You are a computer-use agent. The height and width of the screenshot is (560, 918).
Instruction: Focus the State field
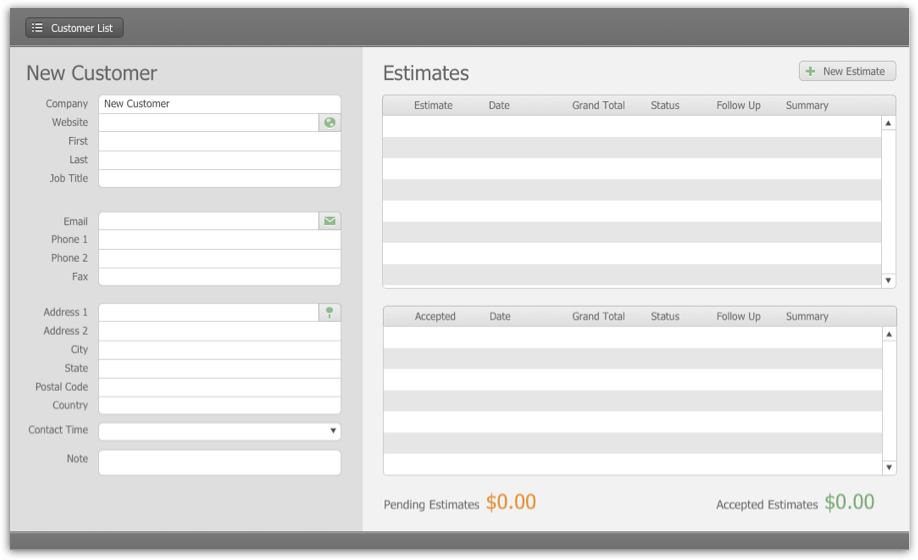point(220,368)
